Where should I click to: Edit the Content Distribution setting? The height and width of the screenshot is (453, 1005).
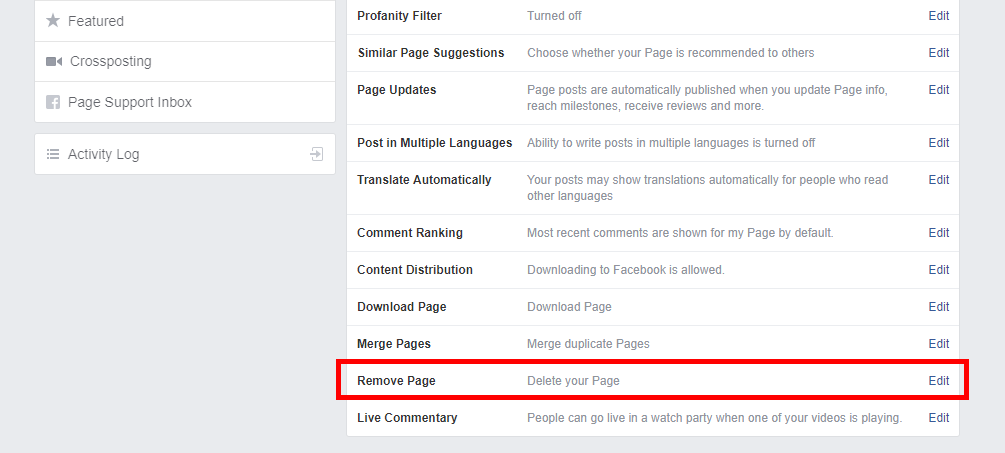click(x=938, y=270)
